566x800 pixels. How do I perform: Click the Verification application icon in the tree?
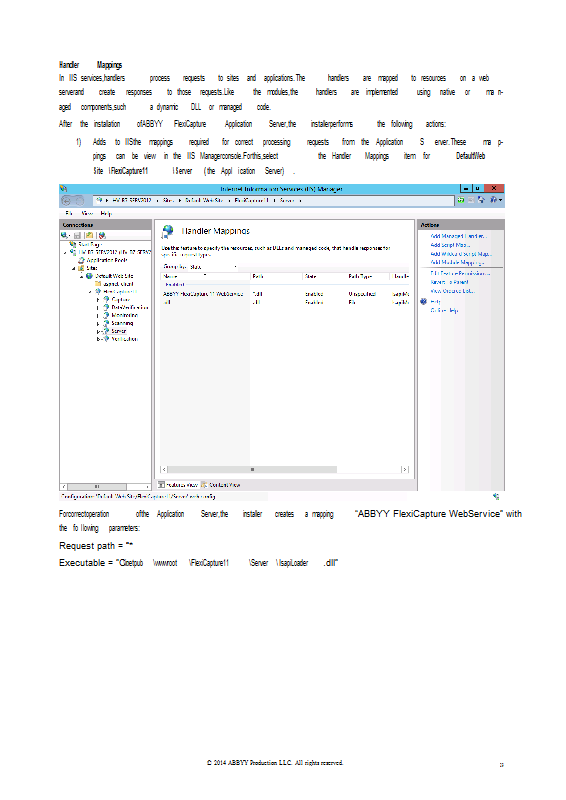(106, 339)
